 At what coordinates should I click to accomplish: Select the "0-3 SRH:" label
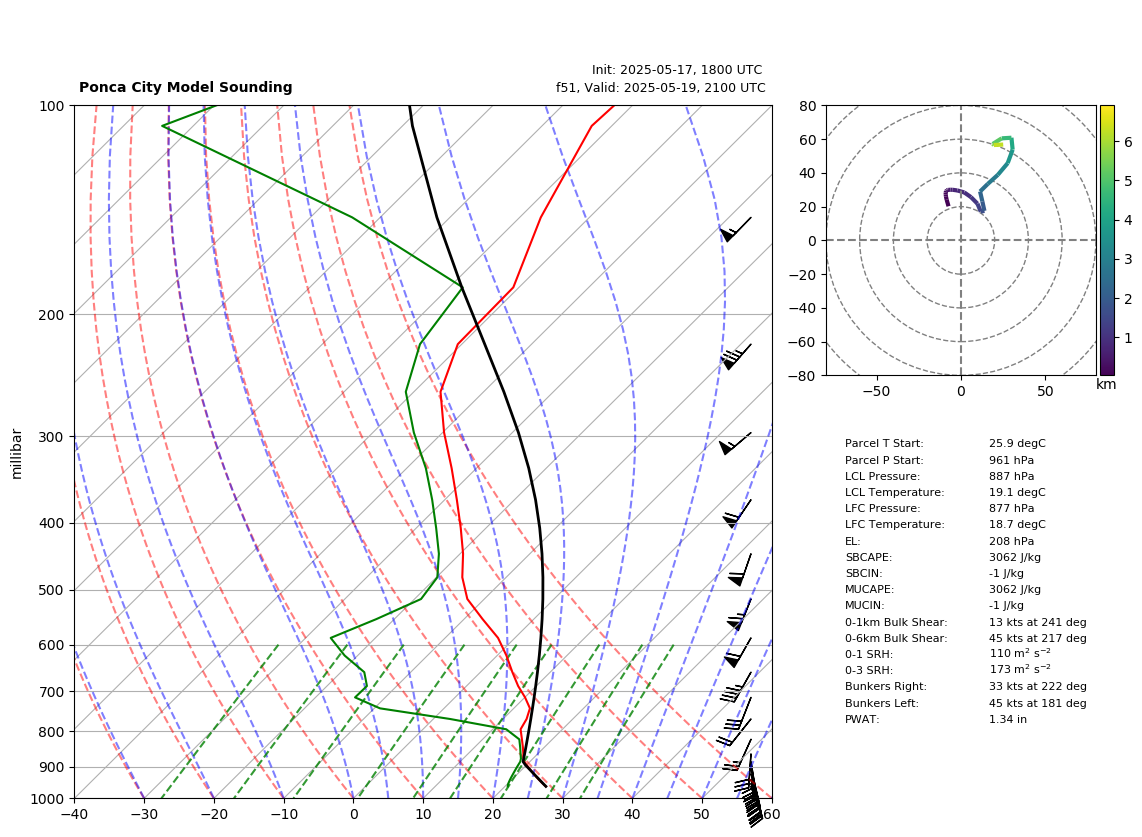(x=869, y=670)
